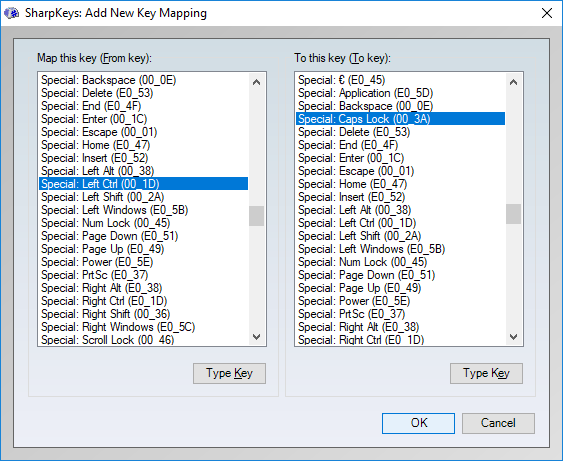The height and width of the screenshot is (461, 563).
Task: Select Right Alt (E0_38) in To key list
Action: click(400, 327)
